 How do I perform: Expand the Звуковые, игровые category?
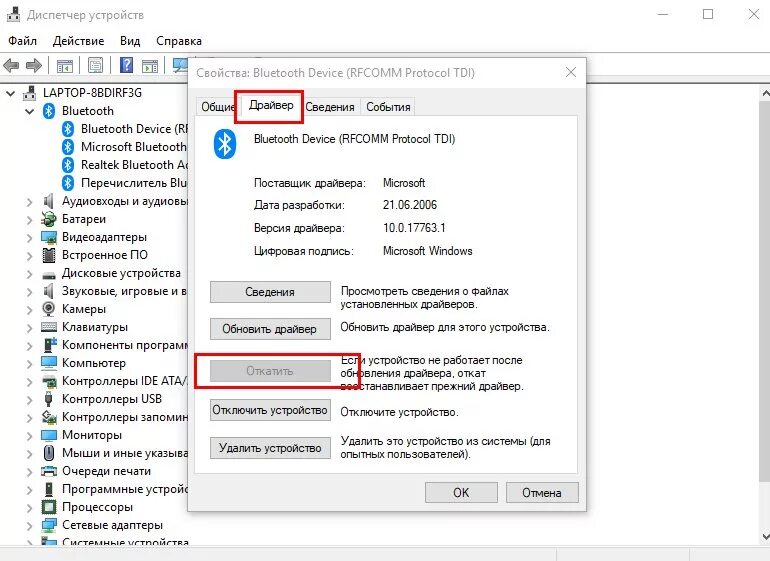pos(29,292)
